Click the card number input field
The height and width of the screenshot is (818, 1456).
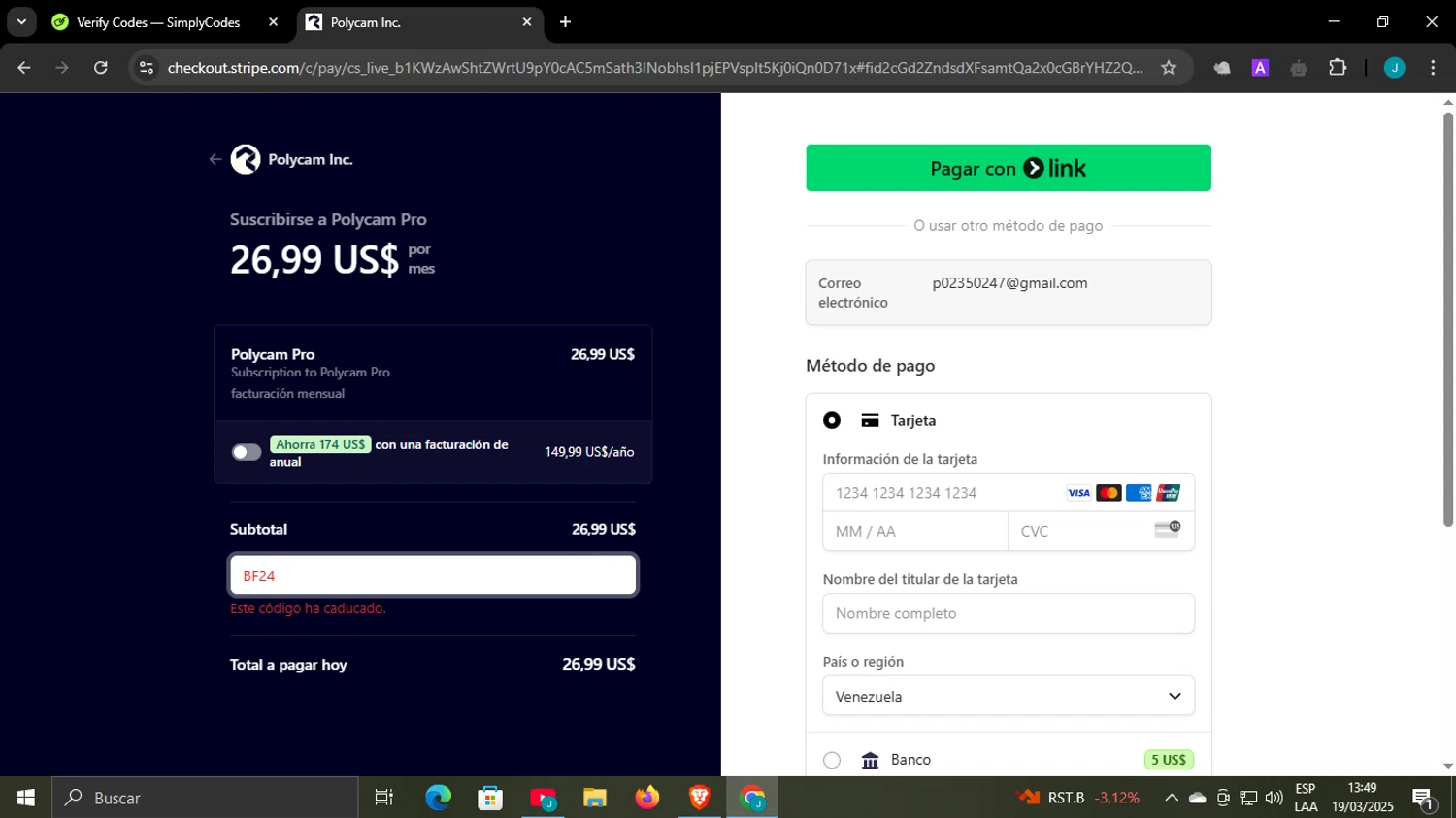(x=1009, y=493)
